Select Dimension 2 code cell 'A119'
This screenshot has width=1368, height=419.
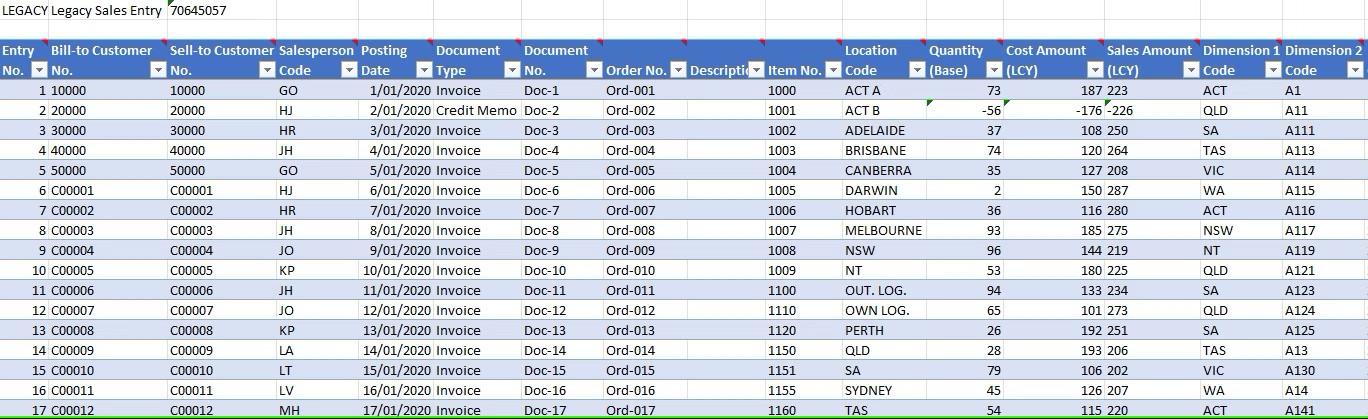click(1324, 250)
